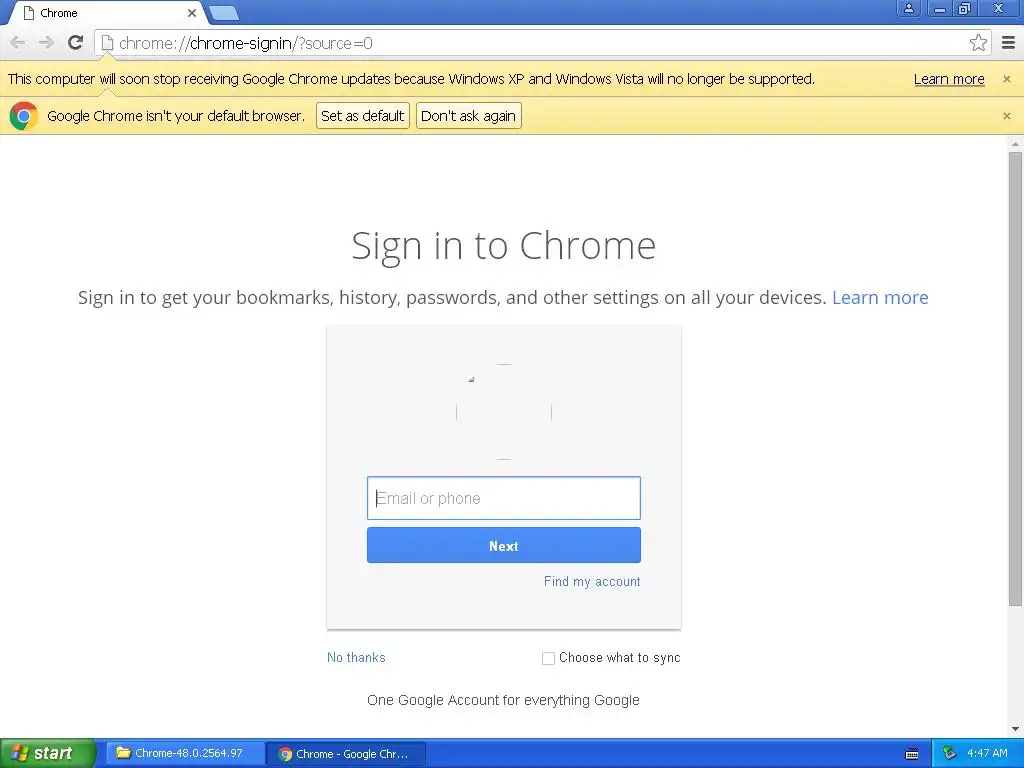Open the Windows start menu
The width and height of the screenshot is (1024, 768).
(47, 754)
